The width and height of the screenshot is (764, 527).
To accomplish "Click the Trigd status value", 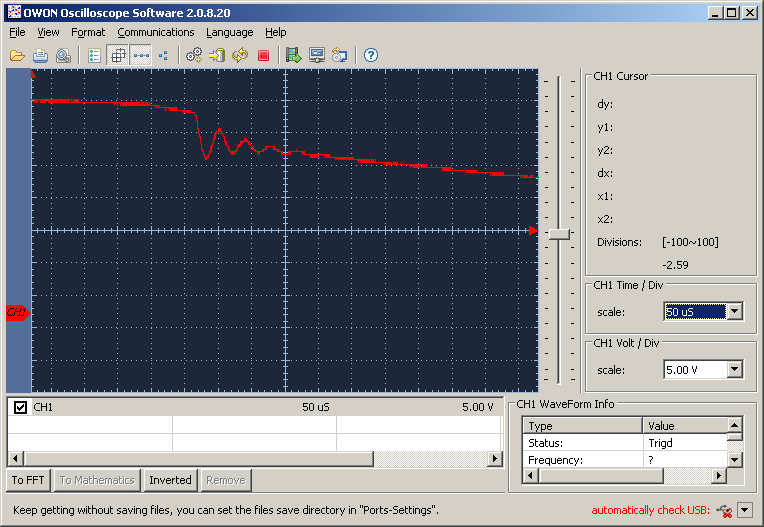I will point(660,443).
